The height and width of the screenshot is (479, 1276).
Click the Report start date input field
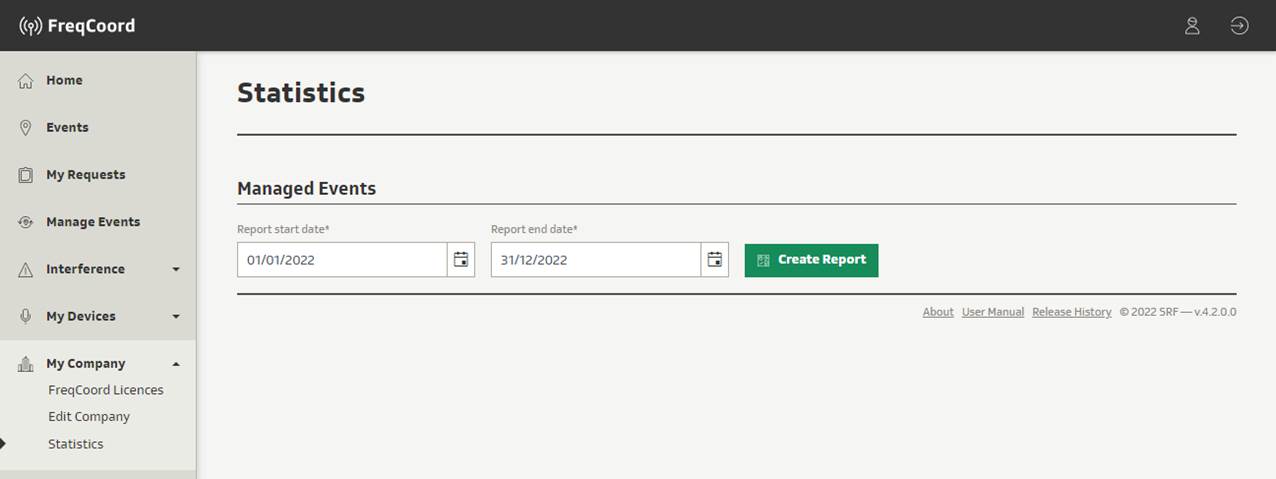341,260
